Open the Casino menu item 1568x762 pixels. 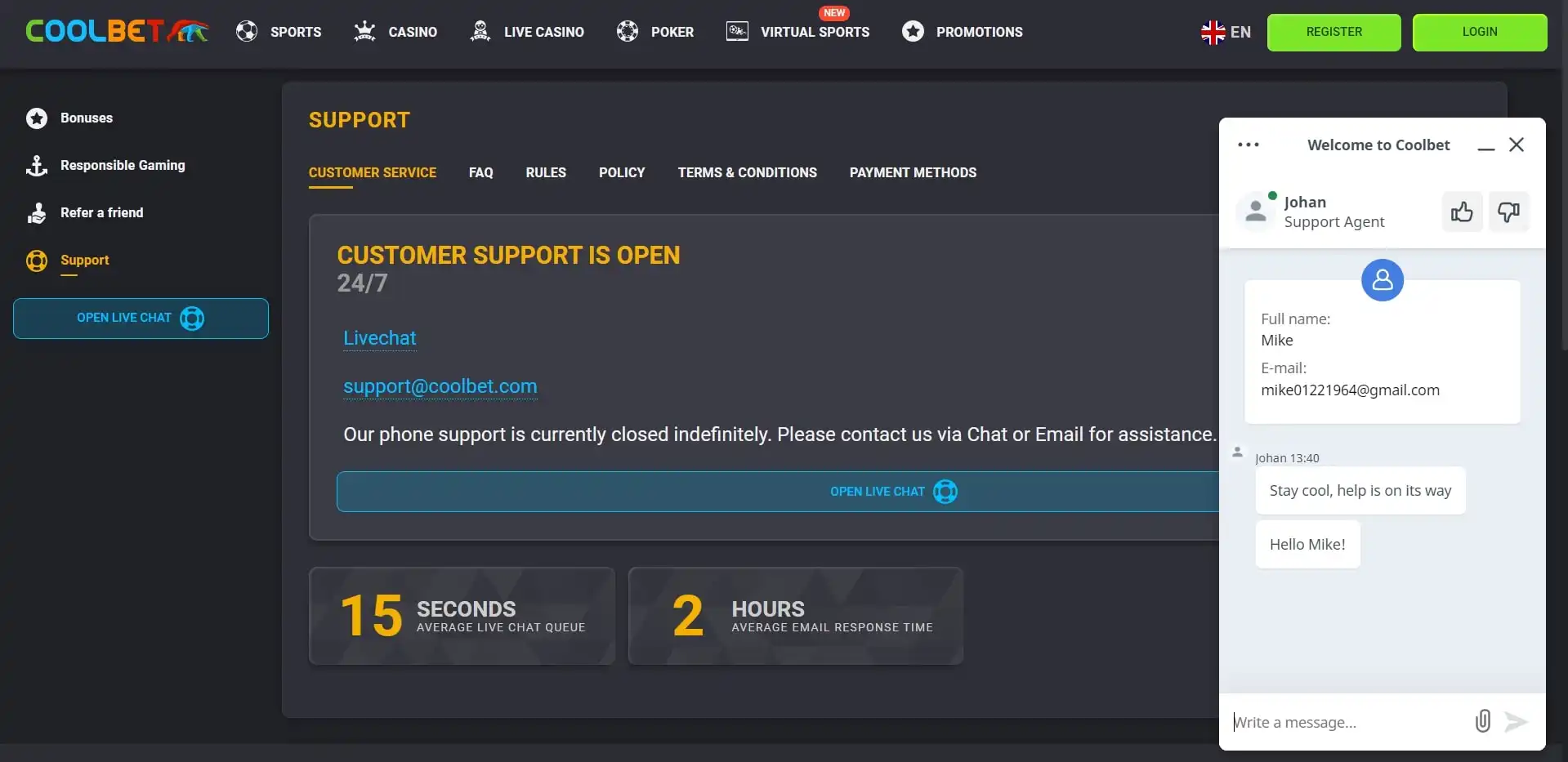click(x=413, y=32)
